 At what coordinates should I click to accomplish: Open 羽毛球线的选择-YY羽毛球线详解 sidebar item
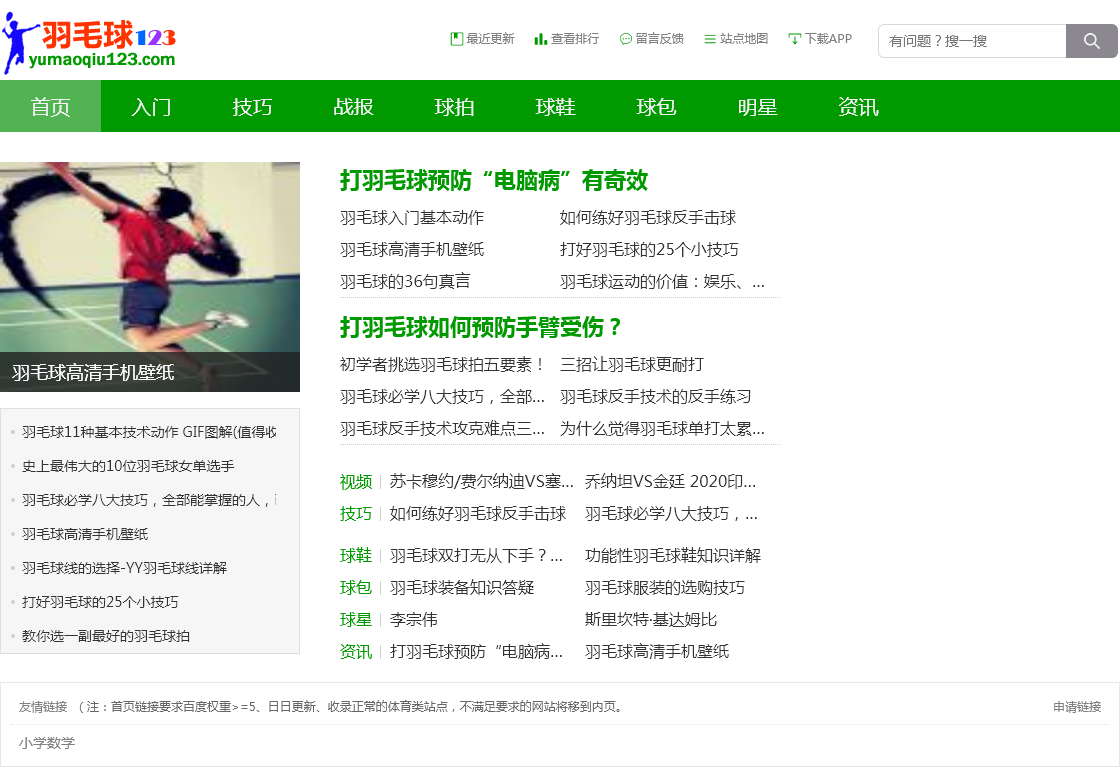[124, 568]
